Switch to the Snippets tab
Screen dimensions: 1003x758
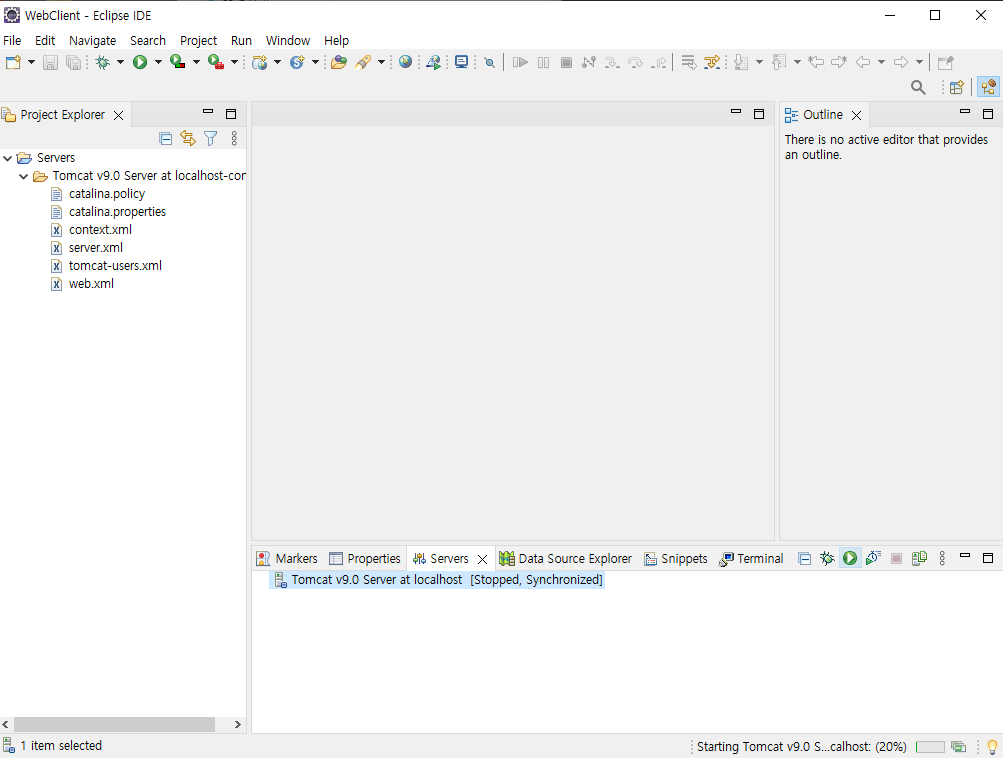point(675,558)
